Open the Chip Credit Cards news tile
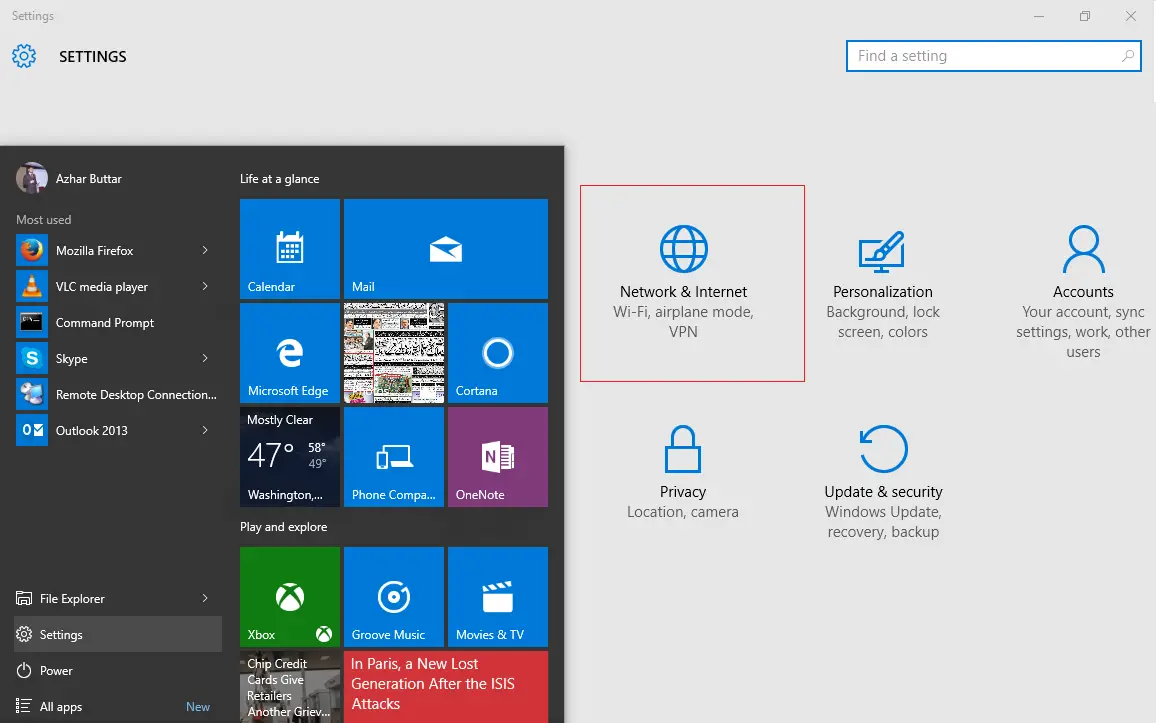This screenshot has height=723, width=1156. pyautogui.click(x=290, y=687)
